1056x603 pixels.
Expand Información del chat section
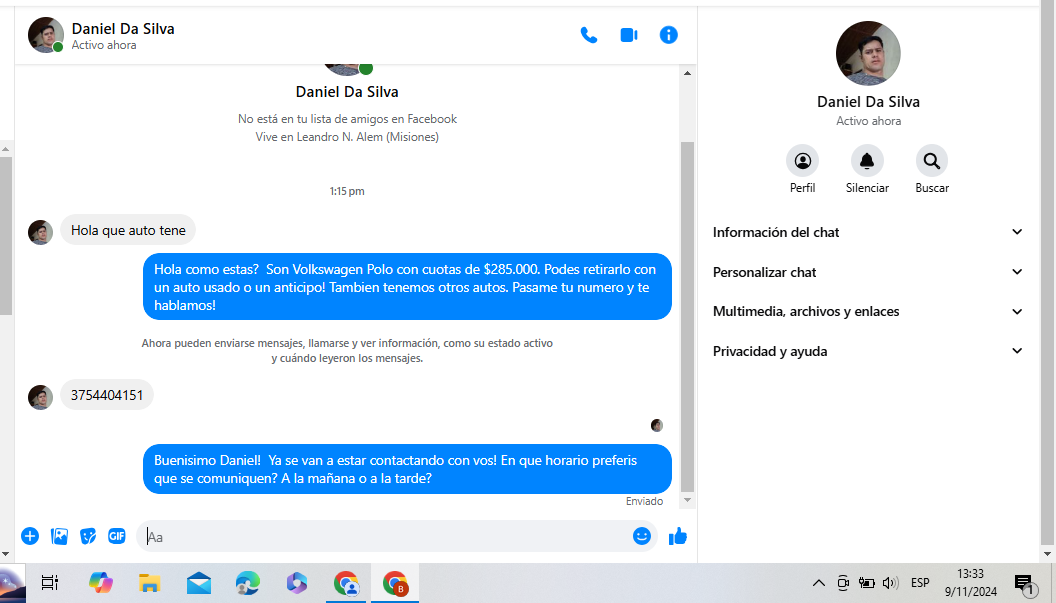(867, 232)
